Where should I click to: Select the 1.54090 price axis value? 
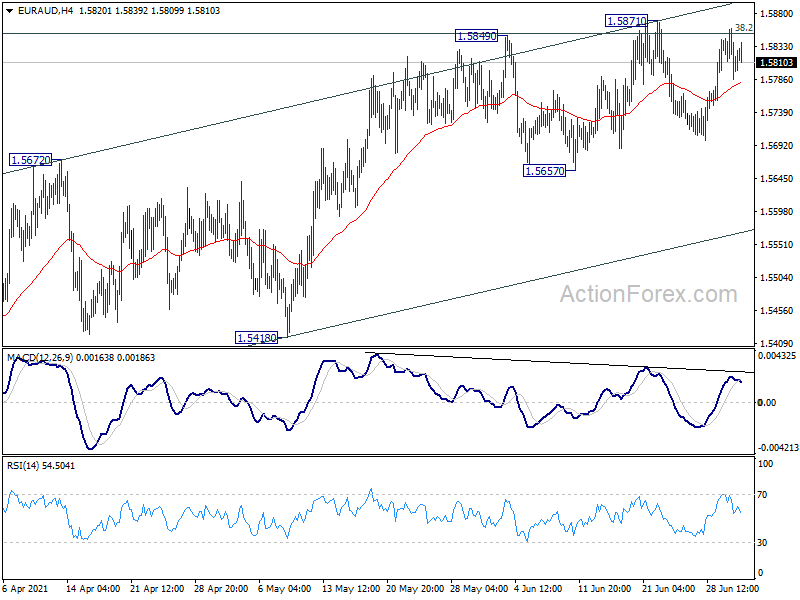click(x=777, y=344)
